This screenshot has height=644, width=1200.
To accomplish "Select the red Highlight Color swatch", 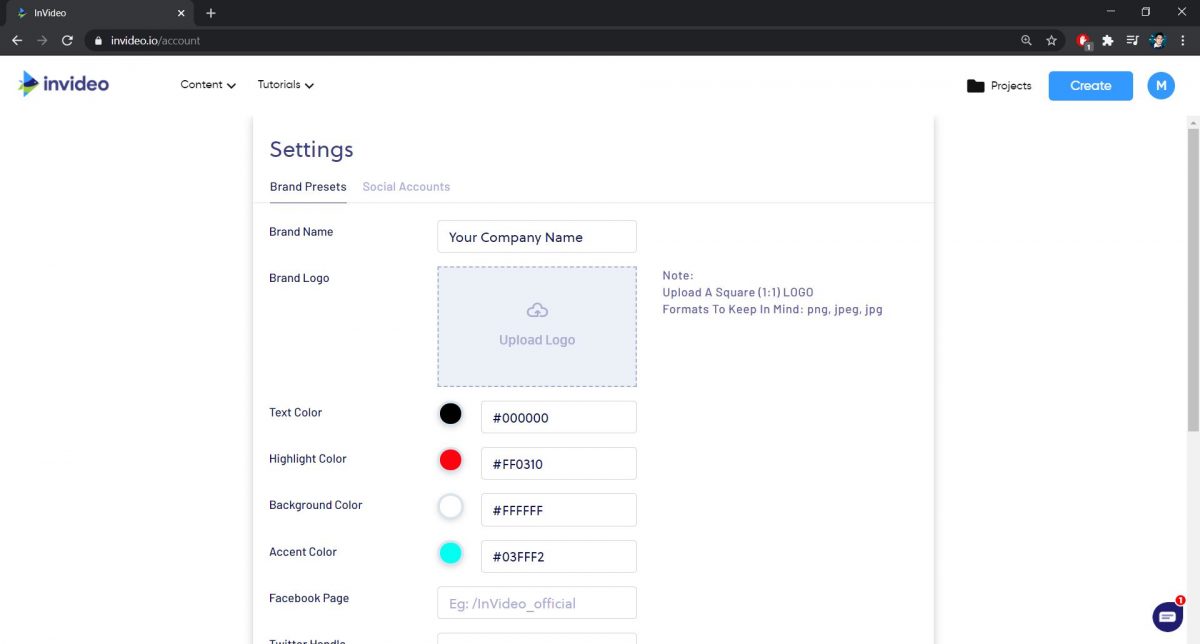I will (450, 459).
